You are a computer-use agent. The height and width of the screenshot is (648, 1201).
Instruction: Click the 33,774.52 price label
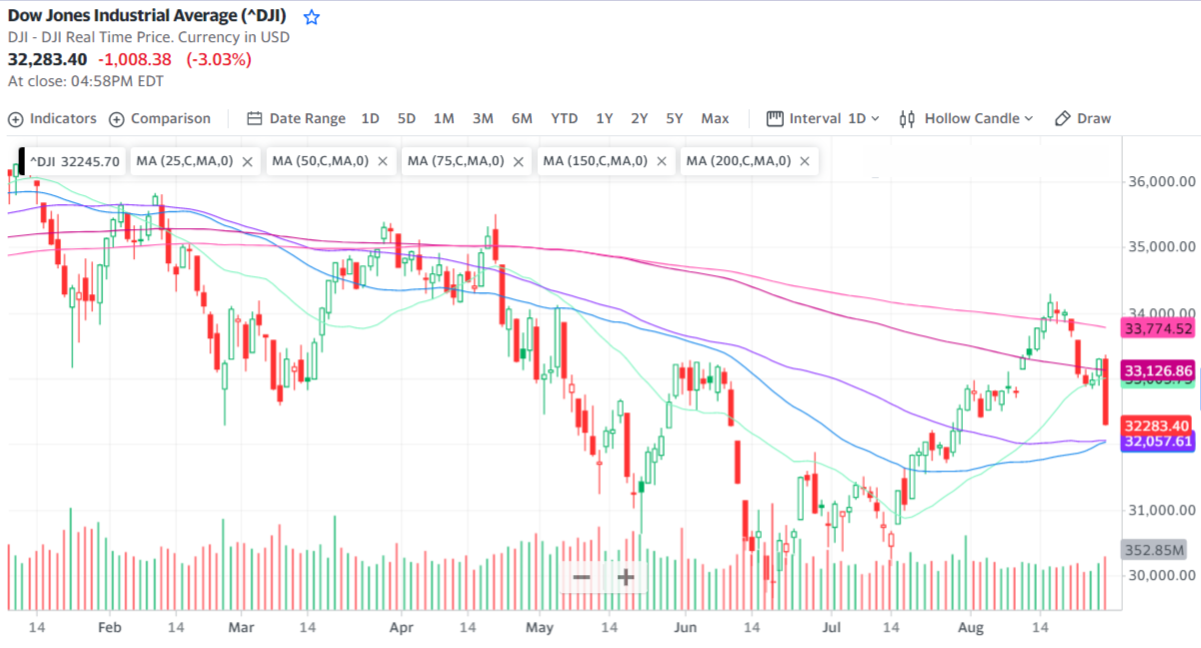point(1159,328)
